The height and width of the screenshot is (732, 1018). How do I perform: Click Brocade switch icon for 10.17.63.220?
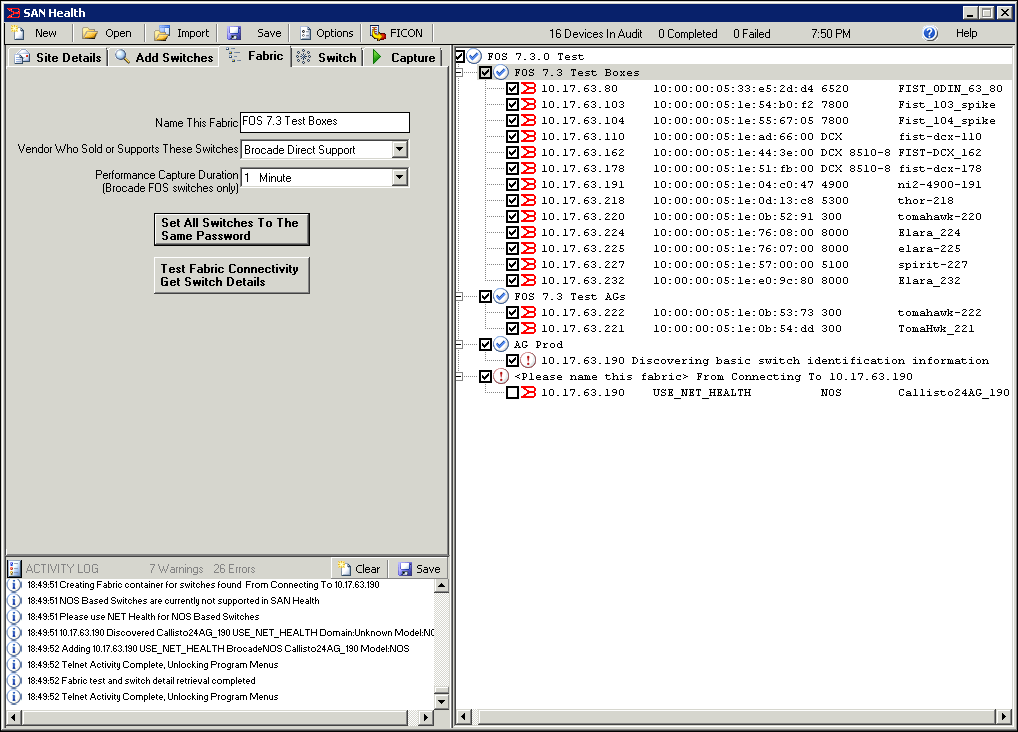[x=529, y=216]
